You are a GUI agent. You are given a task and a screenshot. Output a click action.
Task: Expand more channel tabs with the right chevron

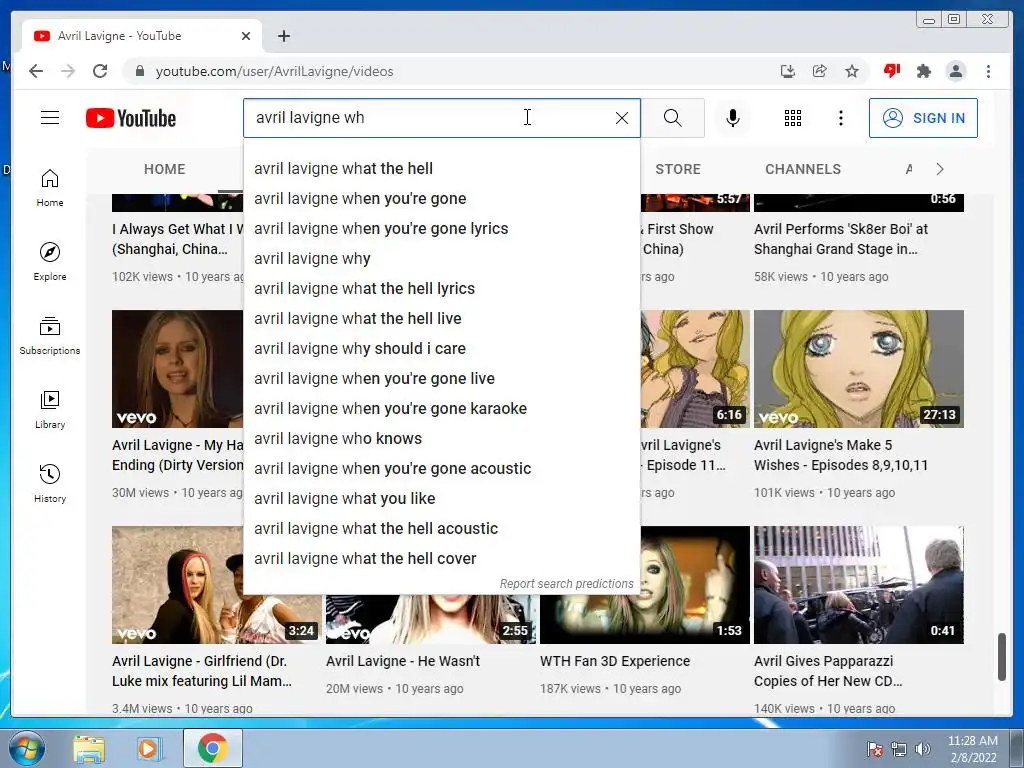[940, 169]
